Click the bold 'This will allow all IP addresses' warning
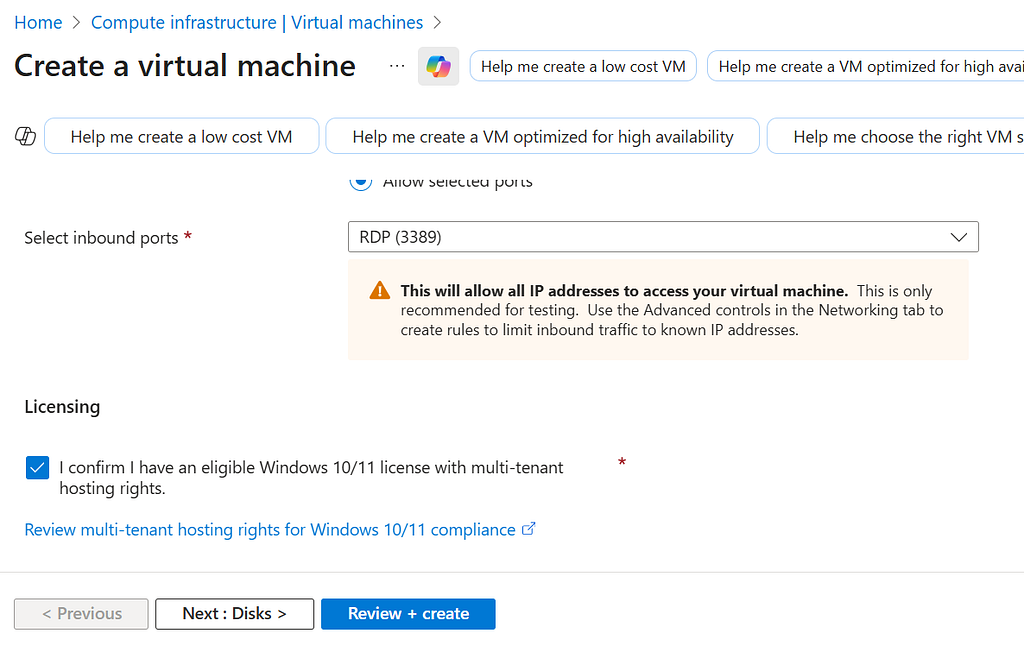1024x660 pixels. [624, 291]
